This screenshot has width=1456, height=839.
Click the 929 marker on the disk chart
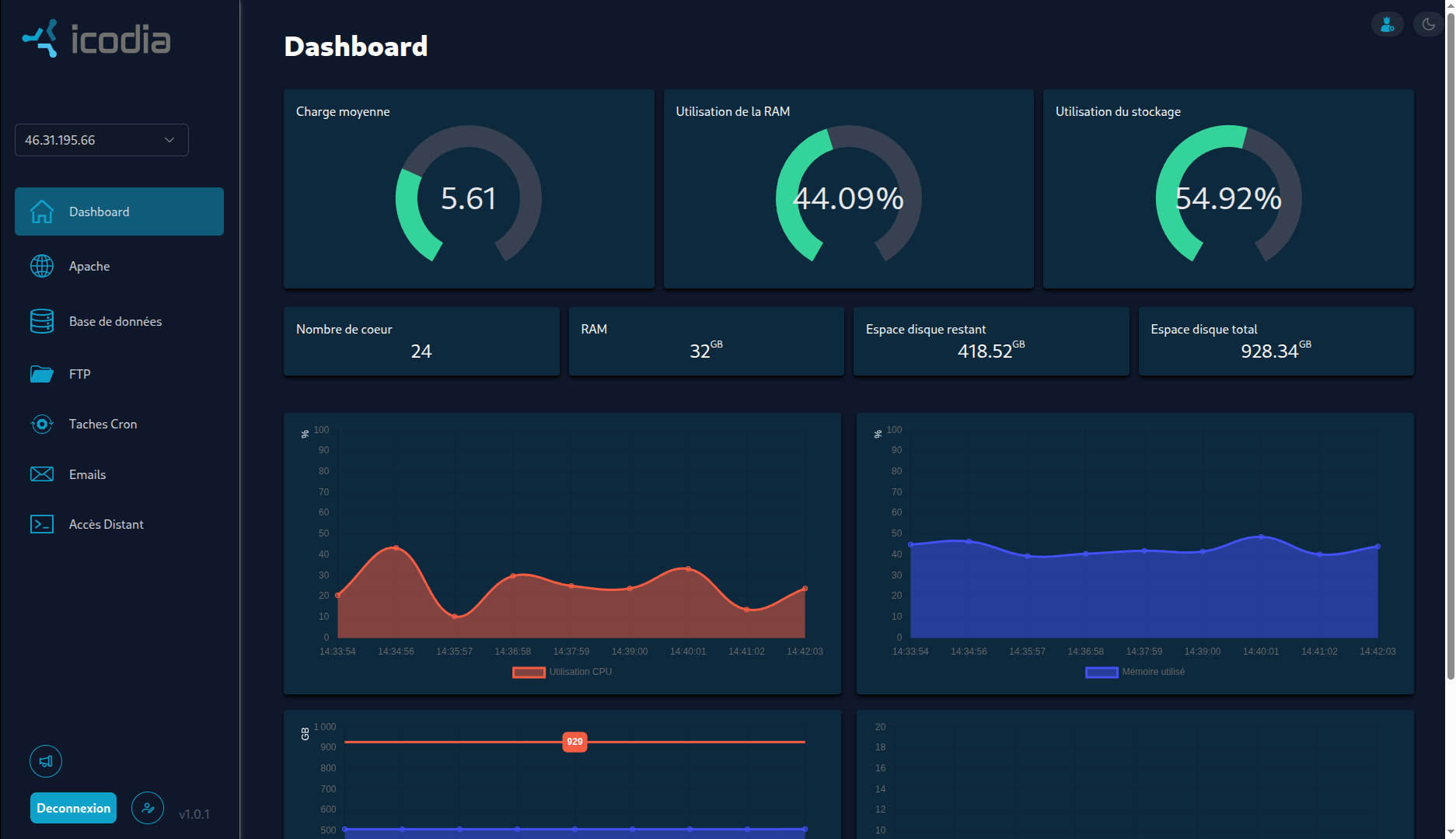tap(574, 742)
